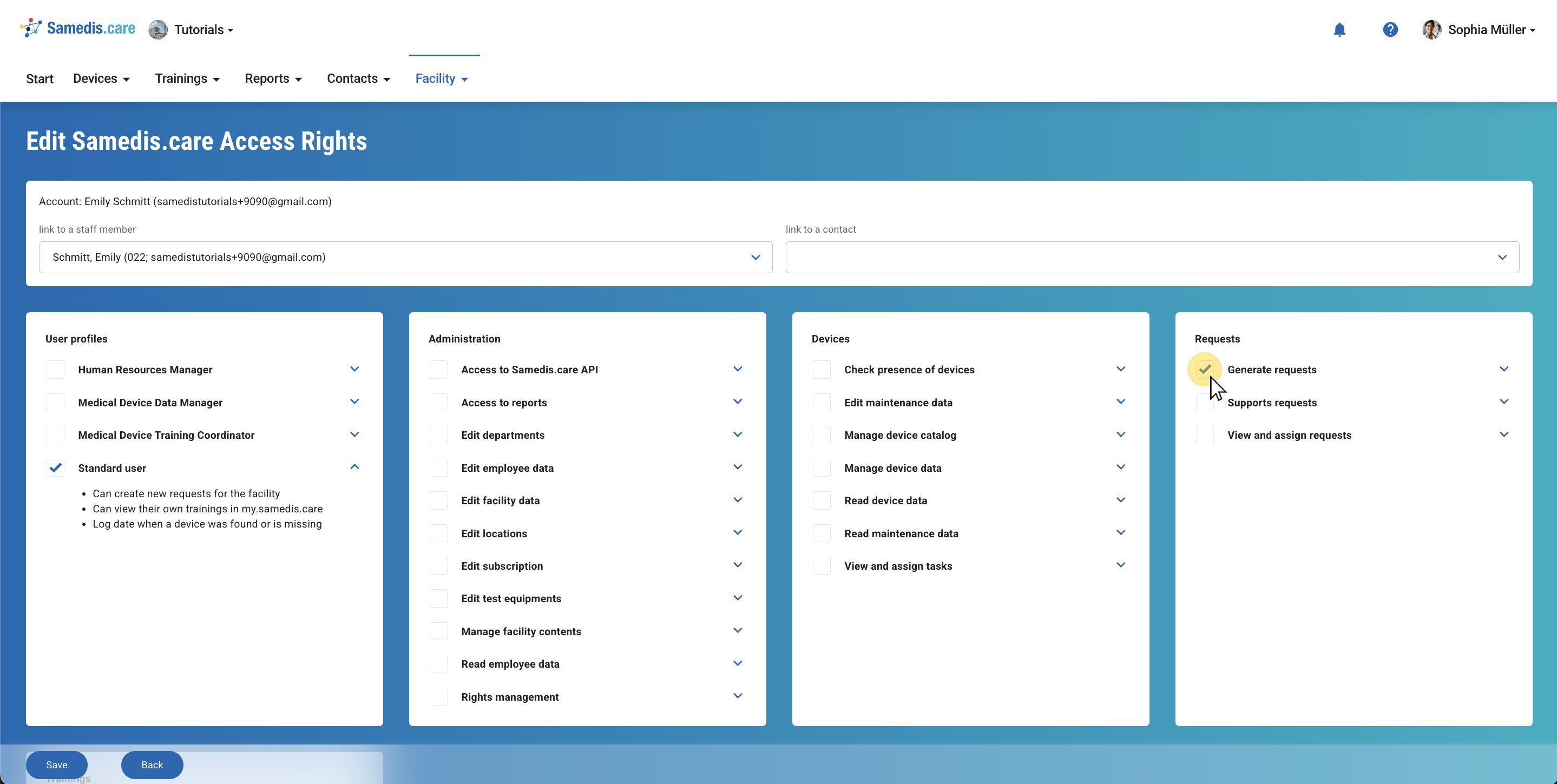
Task: Enable the Medical Device Data Manager profile
Action: 56,402
